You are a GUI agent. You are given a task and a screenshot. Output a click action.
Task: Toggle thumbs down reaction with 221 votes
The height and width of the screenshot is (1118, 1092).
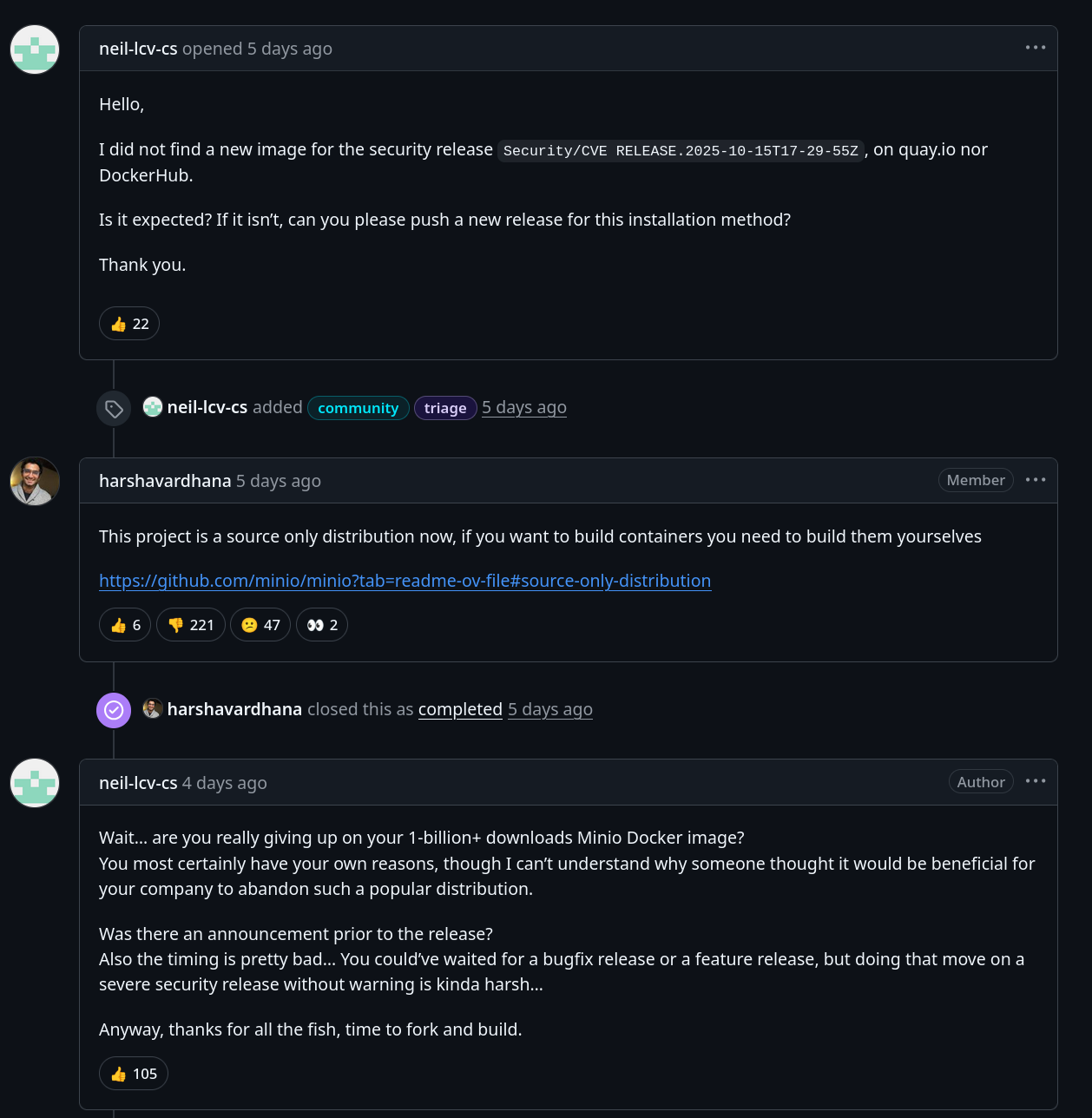191,625
